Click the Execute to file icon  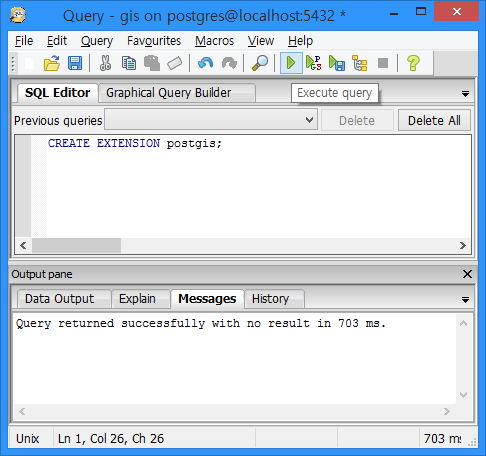[x=337, y=63]
